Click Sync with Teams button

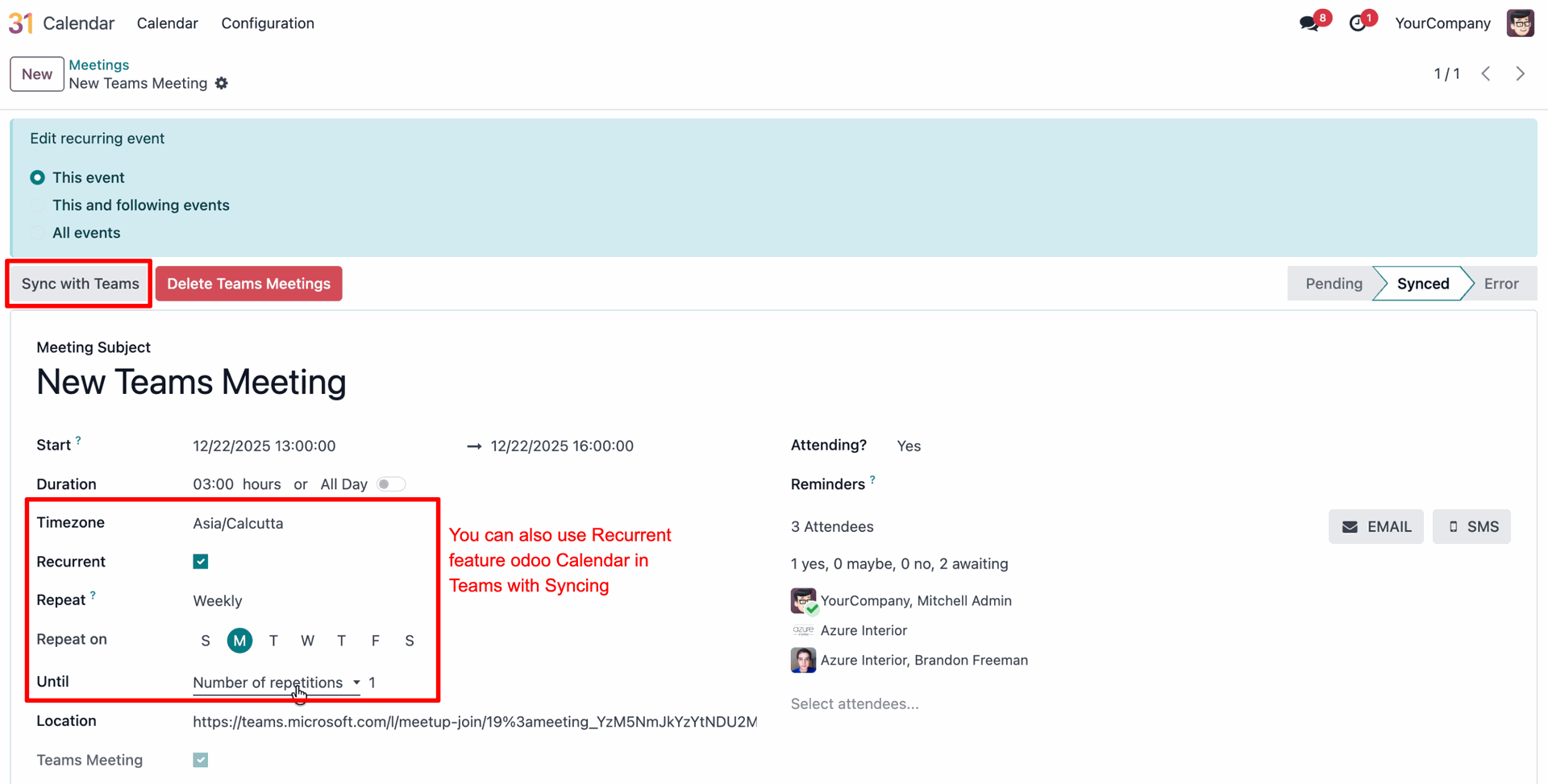coord(81,284)
